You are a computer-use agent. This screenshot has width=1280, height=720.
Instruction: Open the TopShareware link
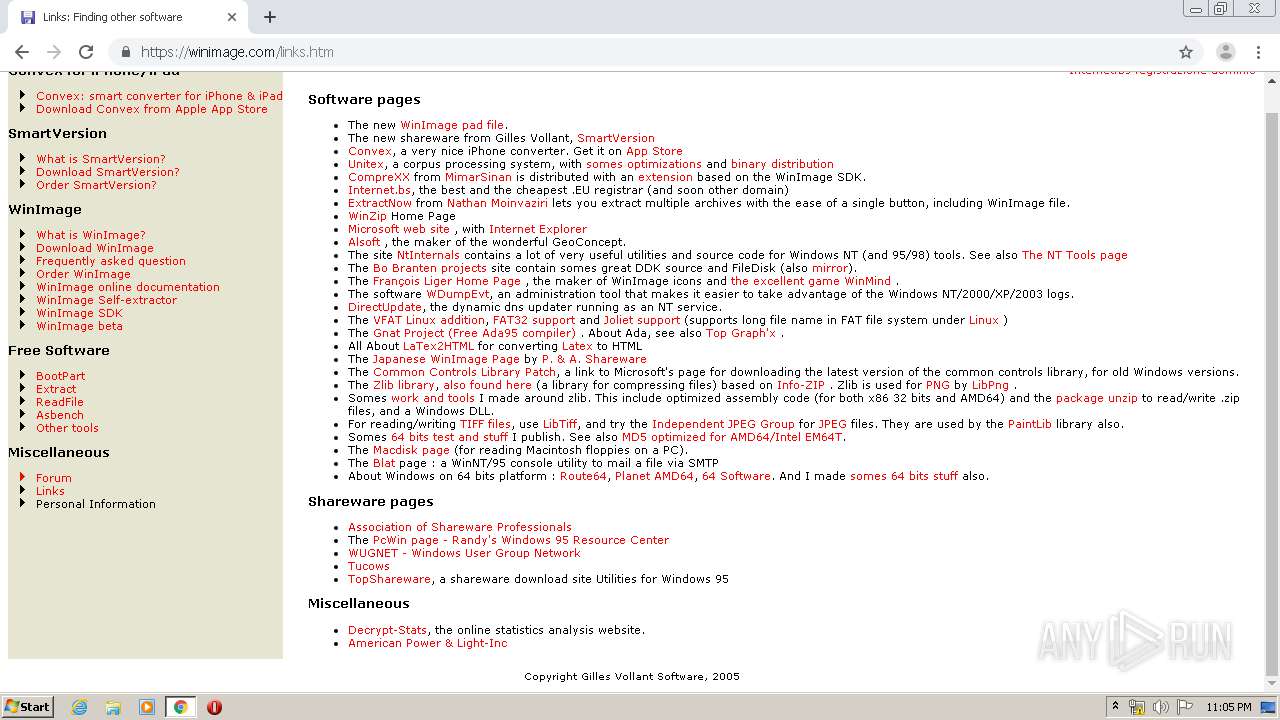point(389,579)
